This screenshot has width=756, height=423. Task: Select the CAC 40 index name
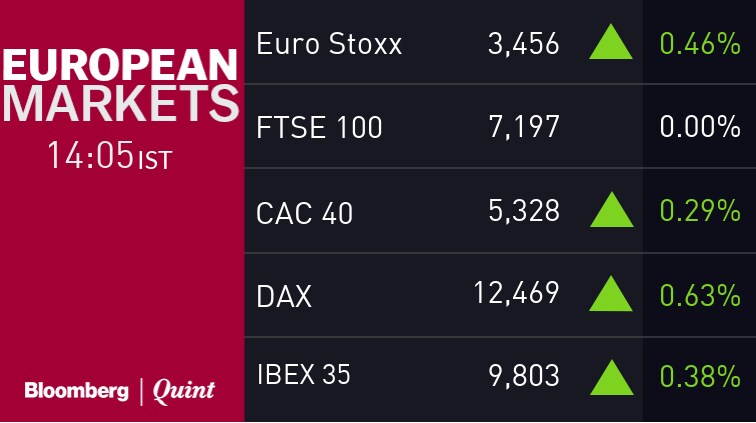(305, 212)
